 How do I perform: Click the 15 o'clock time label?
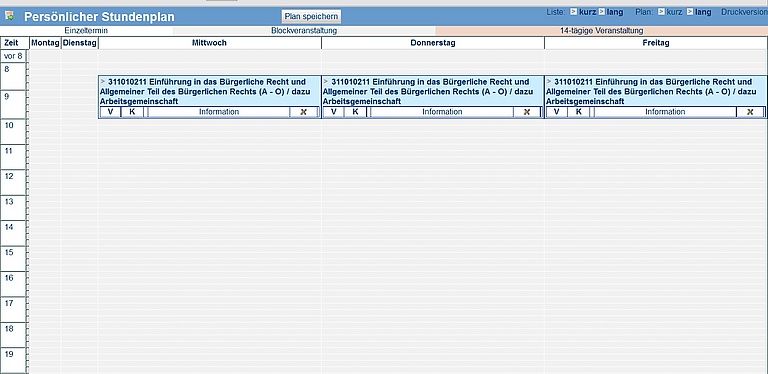[8, 253]
